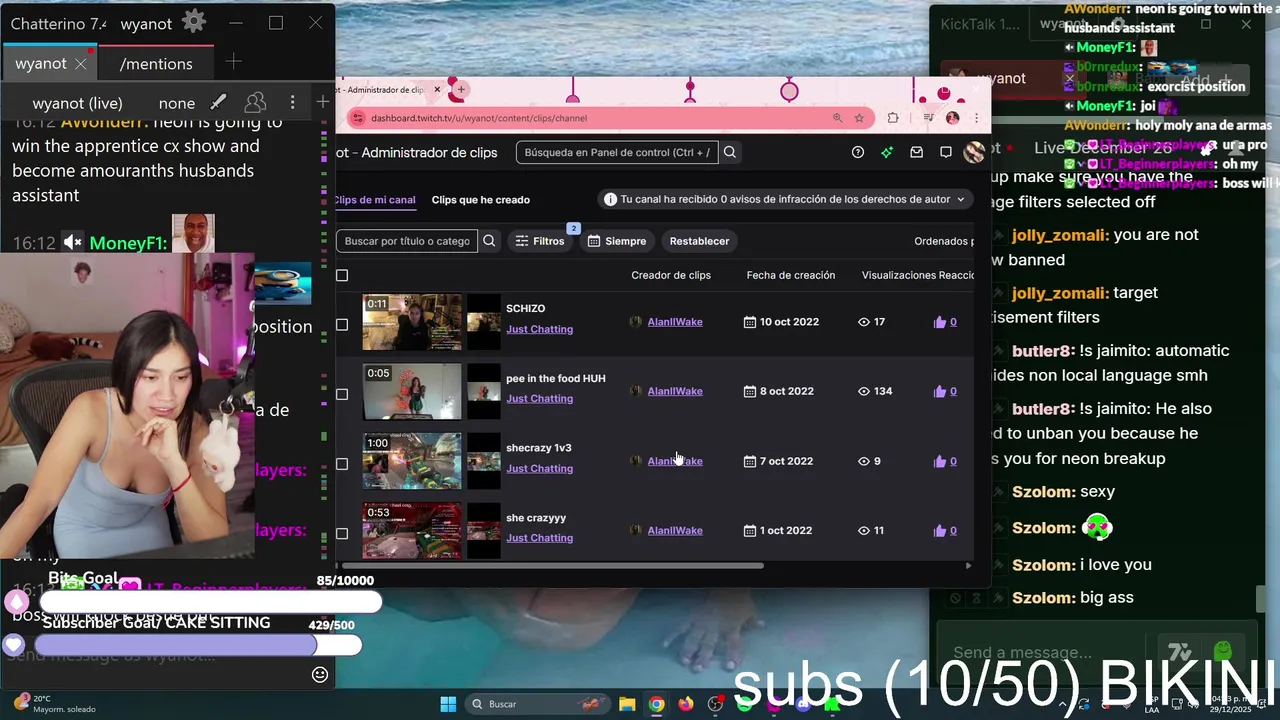Open zoom magnifier icon in address bar
The width and height of the screenshot is (1280, 720).
pos(837,118)
